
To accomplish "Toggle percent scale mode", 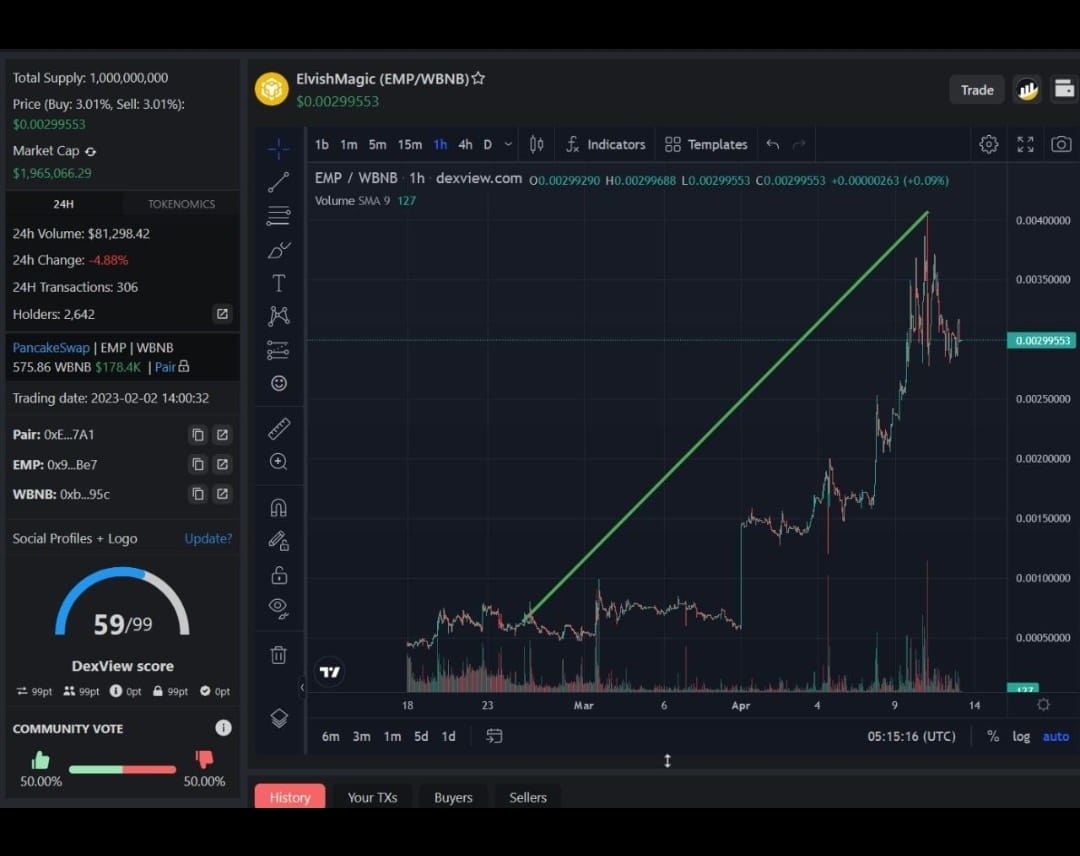I will [x=993, y=736].
